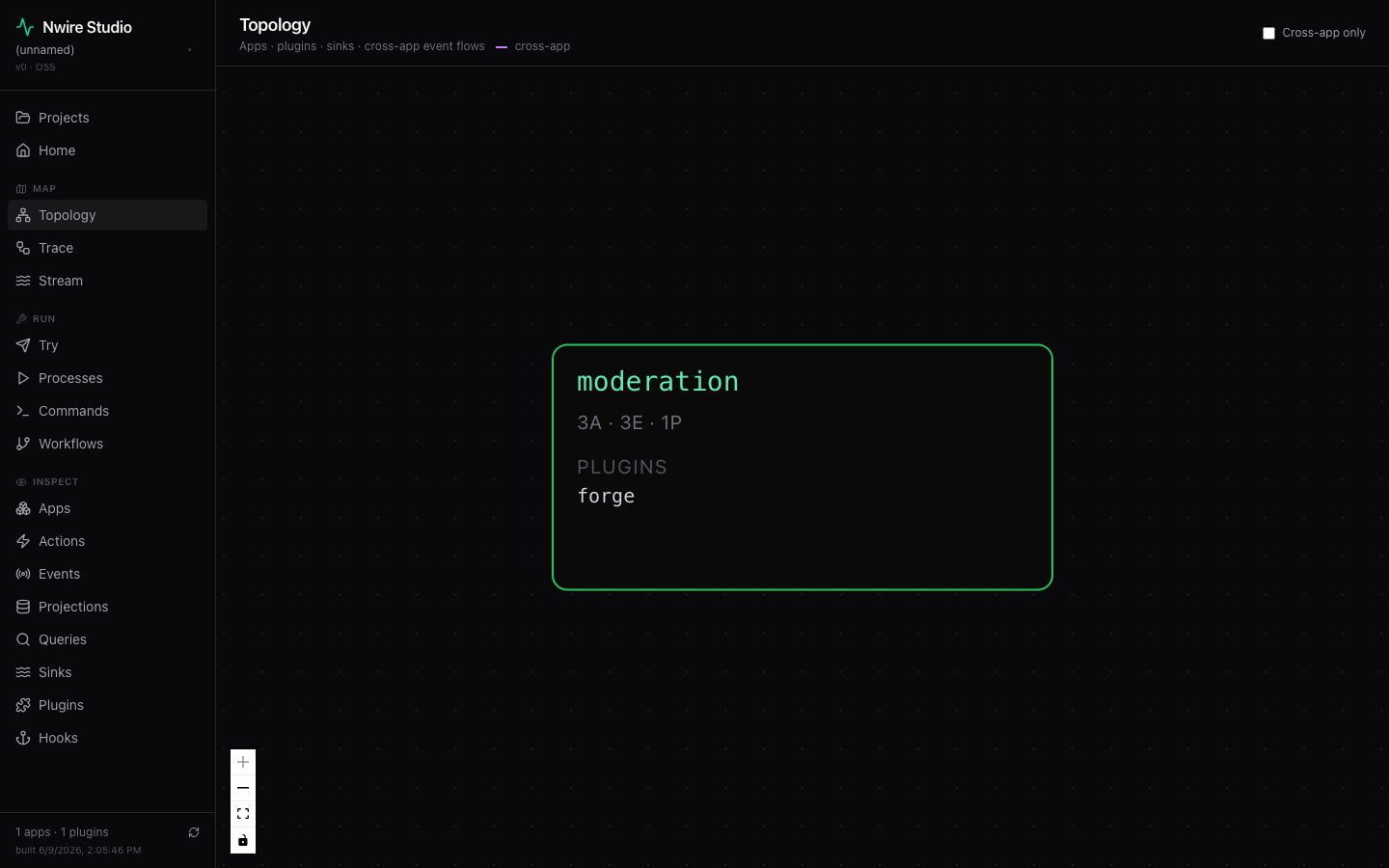Click the Hooks anchor icon
The image size is (1389, 868).
[x=23, y=738]
